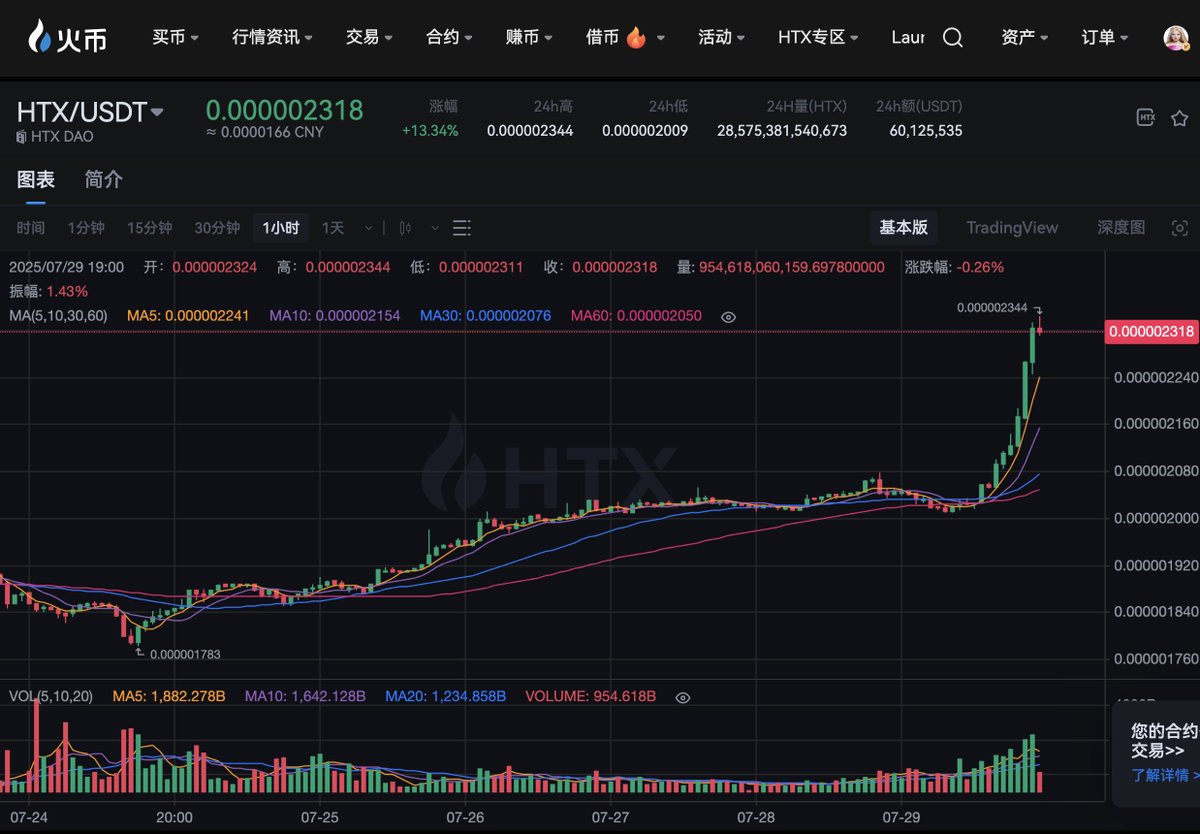1200x834 pixels.
Task: Switch to the 图表 chart tab
Action: pyautogui.click(x=36, y=180)
